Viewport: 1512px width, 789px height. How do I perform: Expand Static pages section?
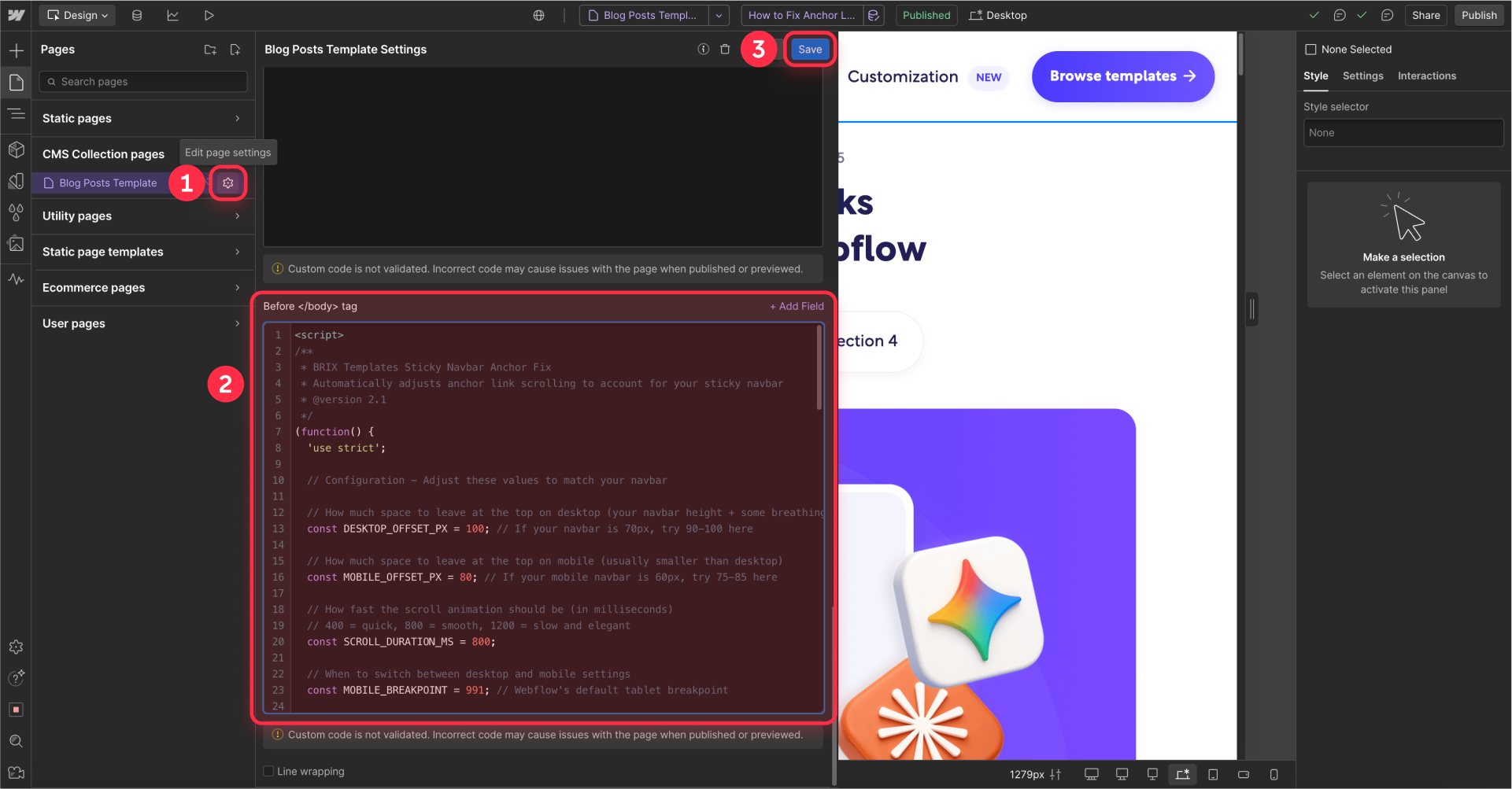click(x=142, y=118)
